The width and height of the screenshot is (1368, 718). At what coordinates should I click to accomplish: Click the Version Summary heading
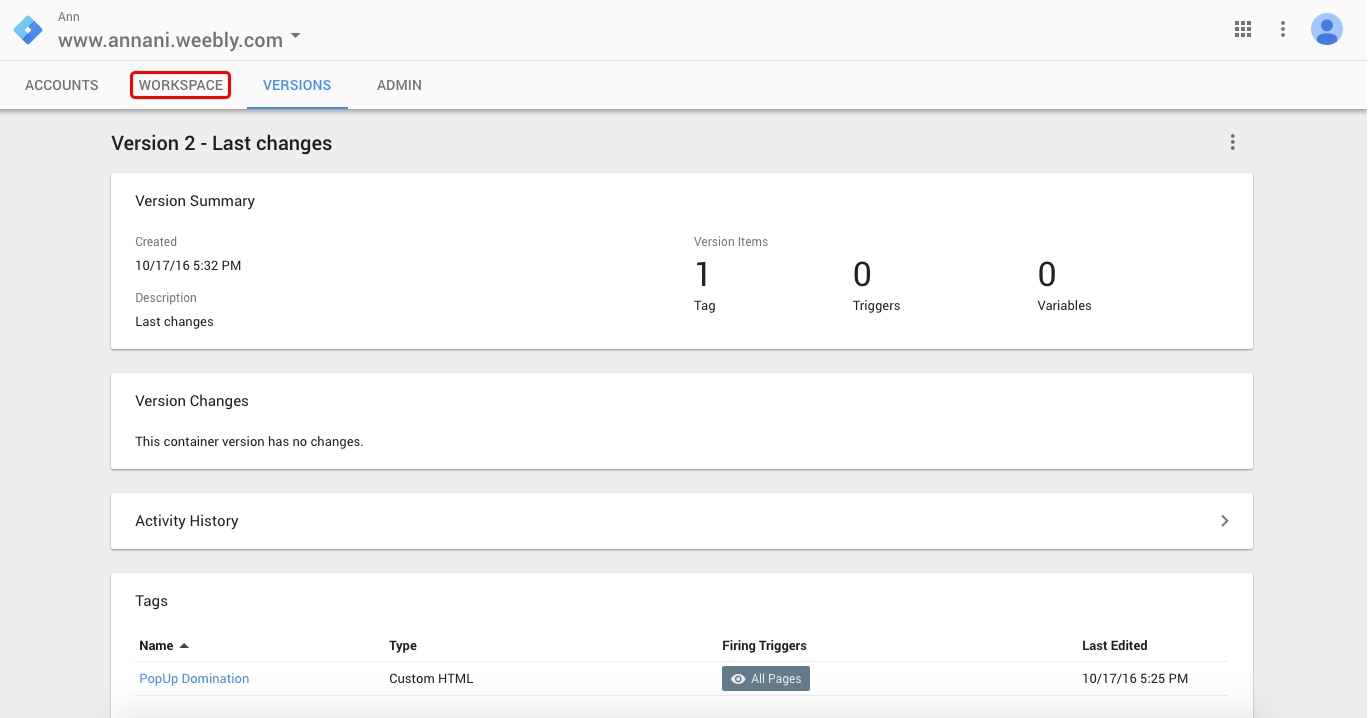coord(195,201)
